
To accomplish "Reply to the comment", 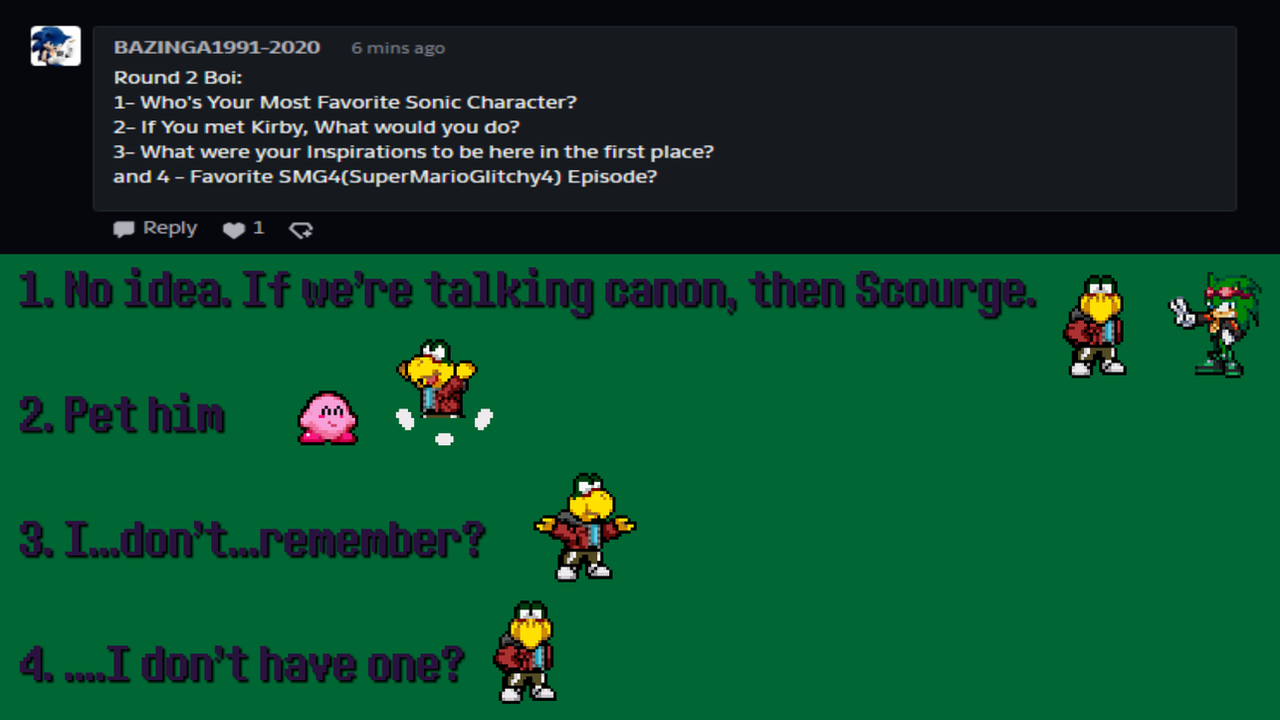I will coord(155,228).
